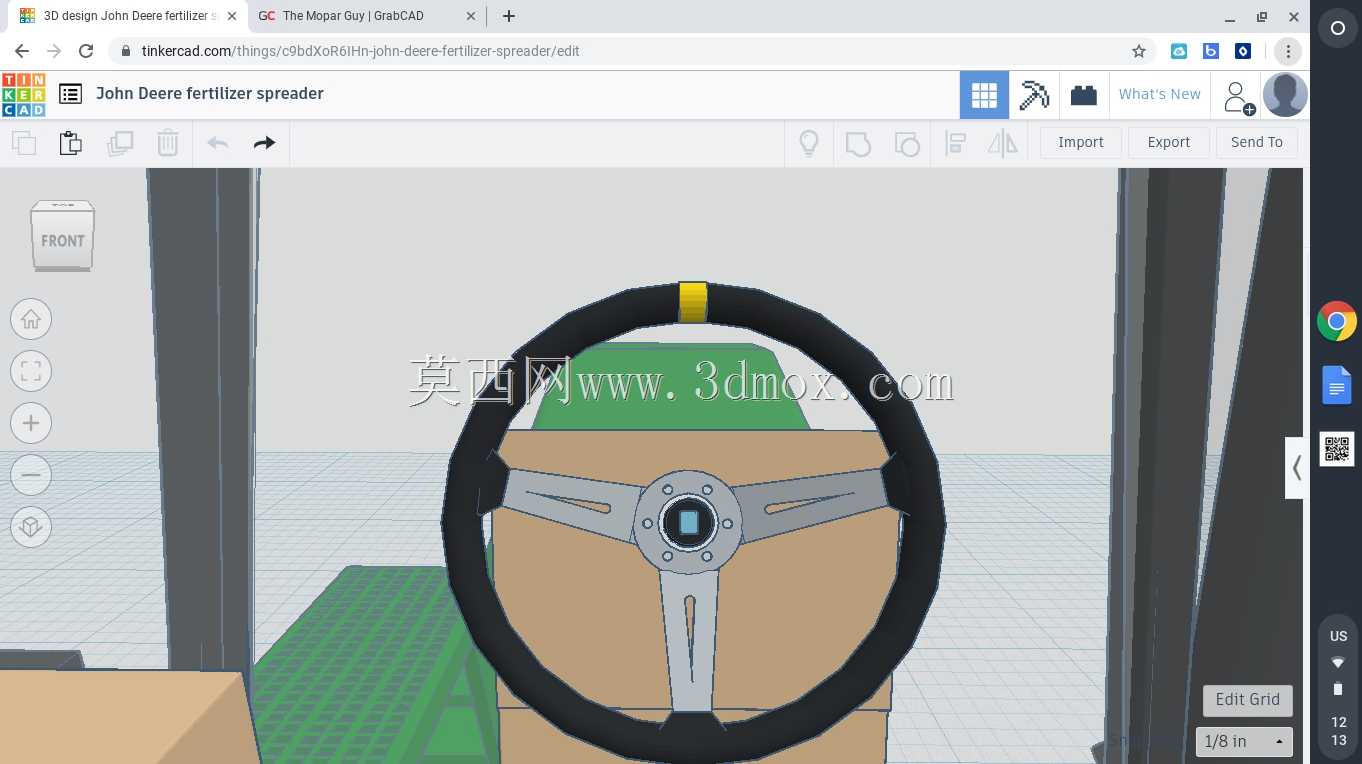Reload the page
The height and width of the screenshot is (764, 1362).
pyautogui.click(x=86, y=51)
